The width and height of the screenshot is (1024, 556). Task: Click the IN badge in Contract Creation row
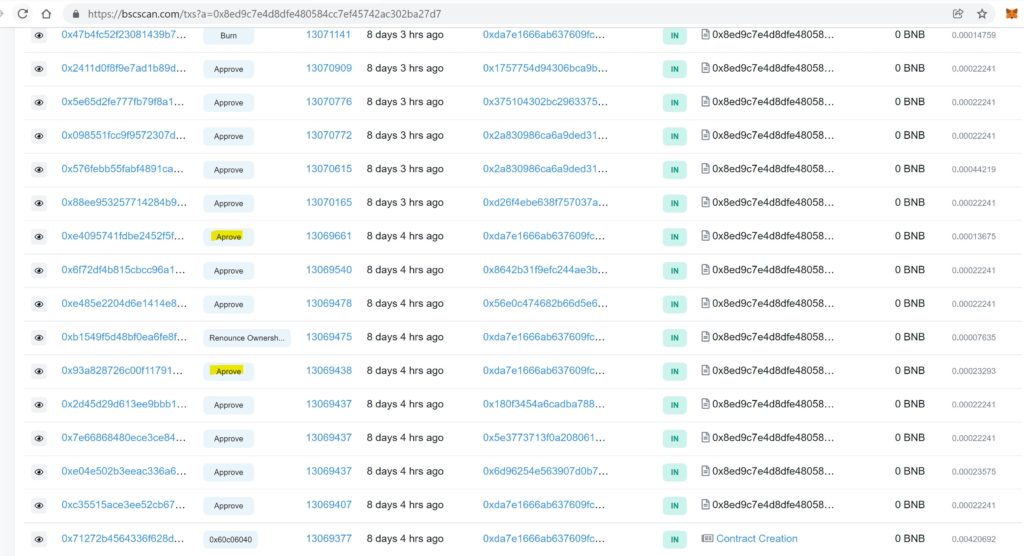675,540
